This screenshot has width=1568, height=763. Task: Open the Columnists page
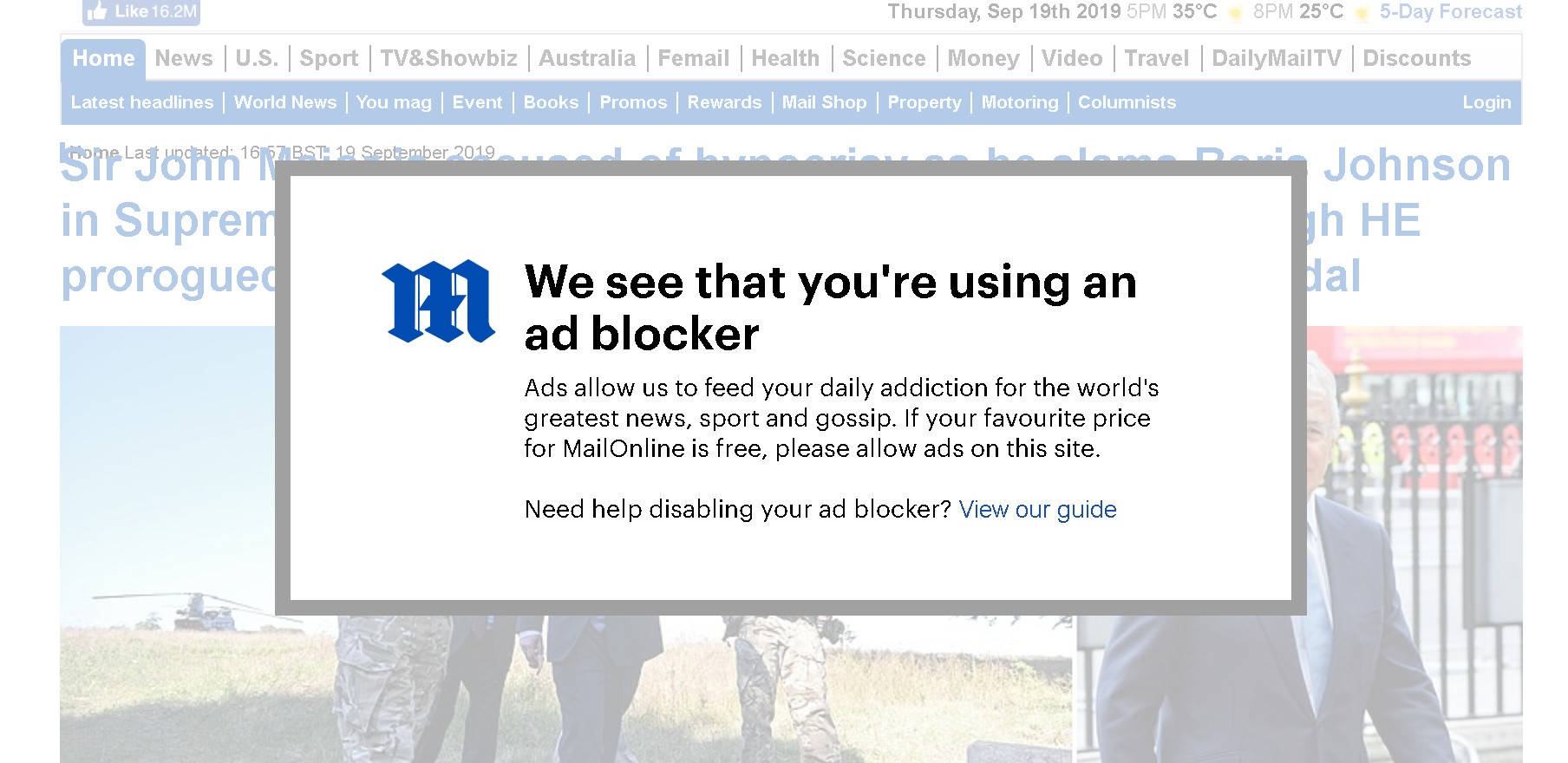tap(1127, 102)
